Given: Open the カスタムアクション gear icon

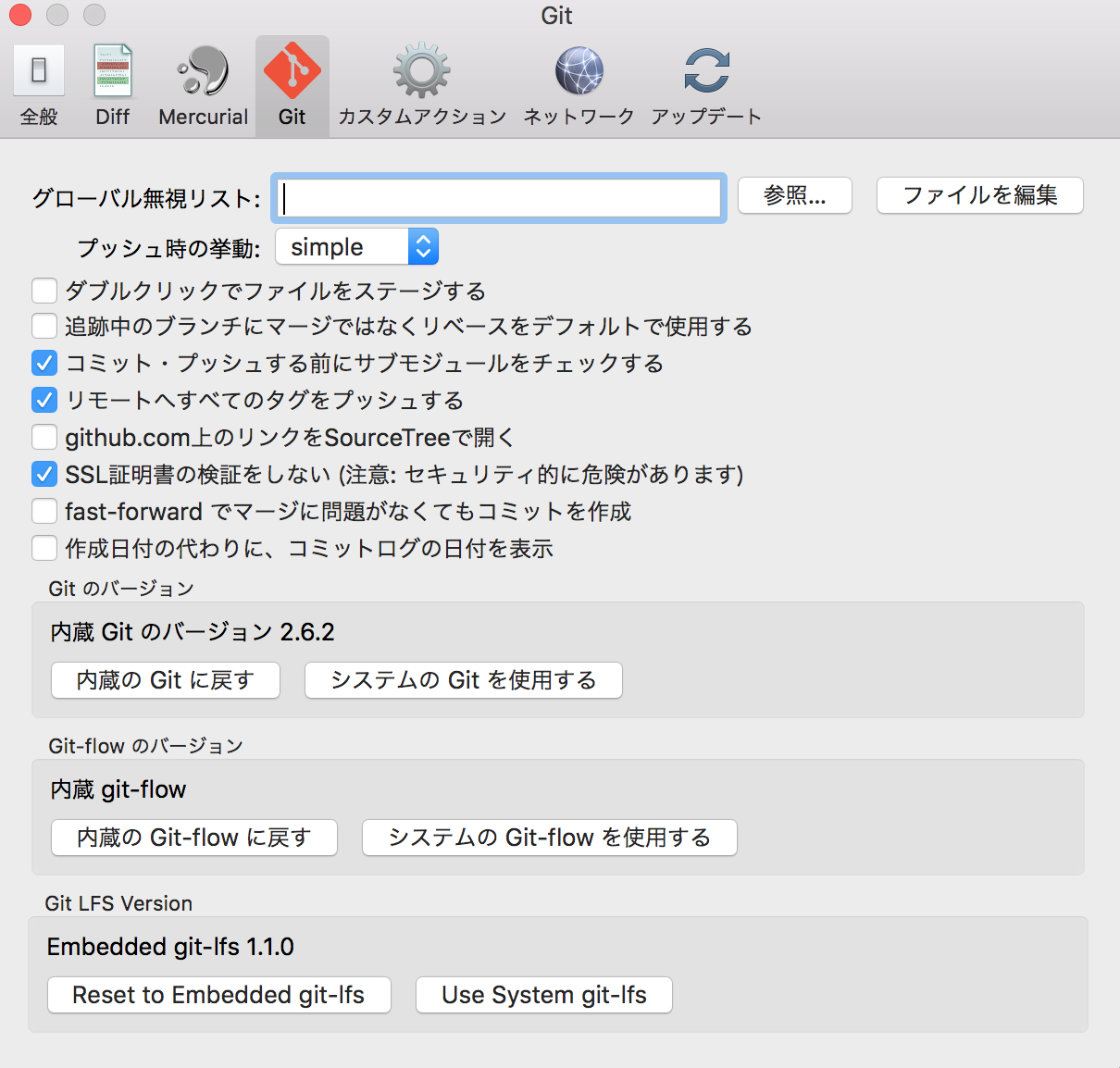Looking at the screenshot, I should pyautogui.click(x=422, y=70).
